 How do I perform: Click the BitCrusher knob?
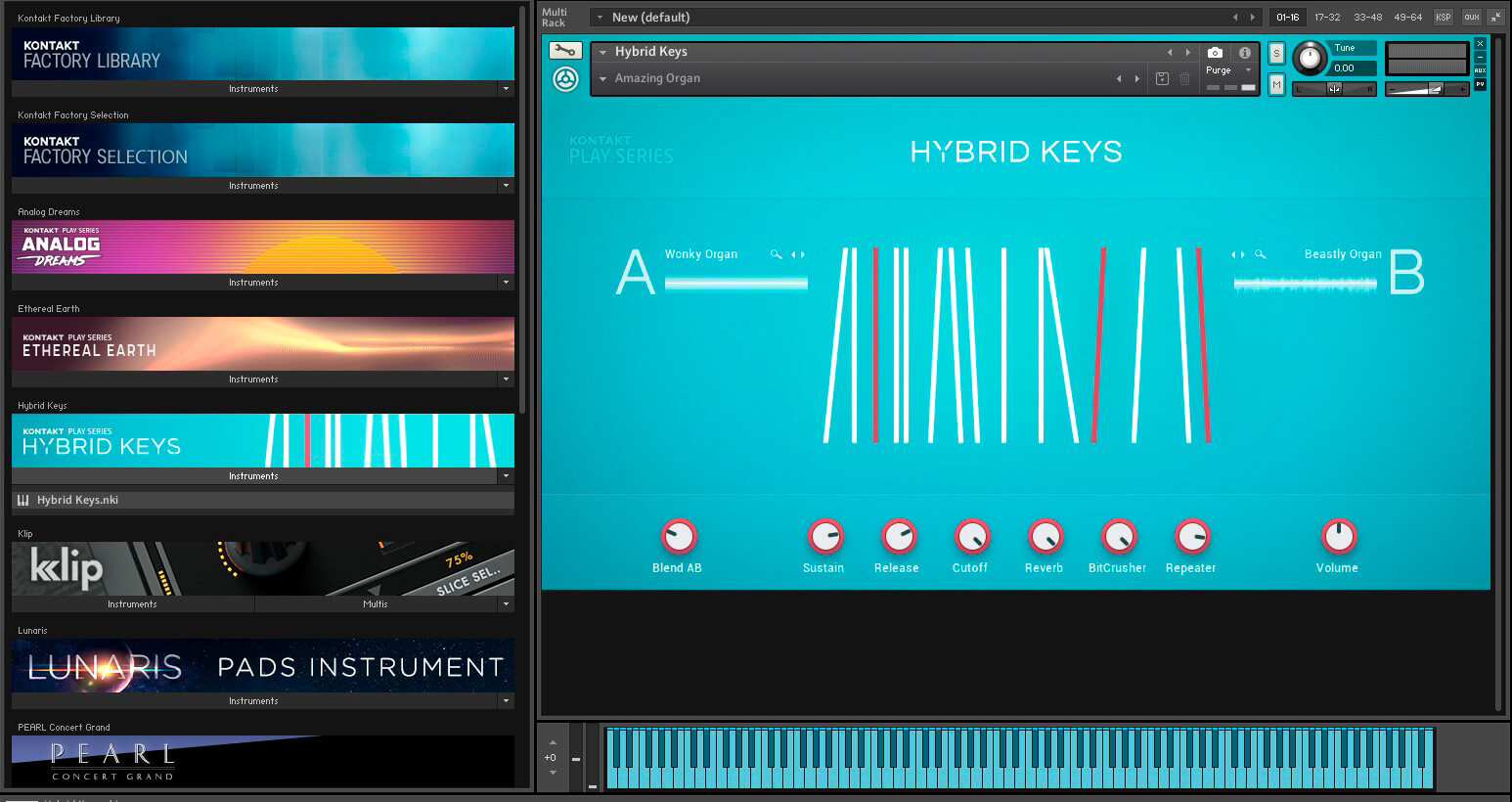click(1118, 536)
